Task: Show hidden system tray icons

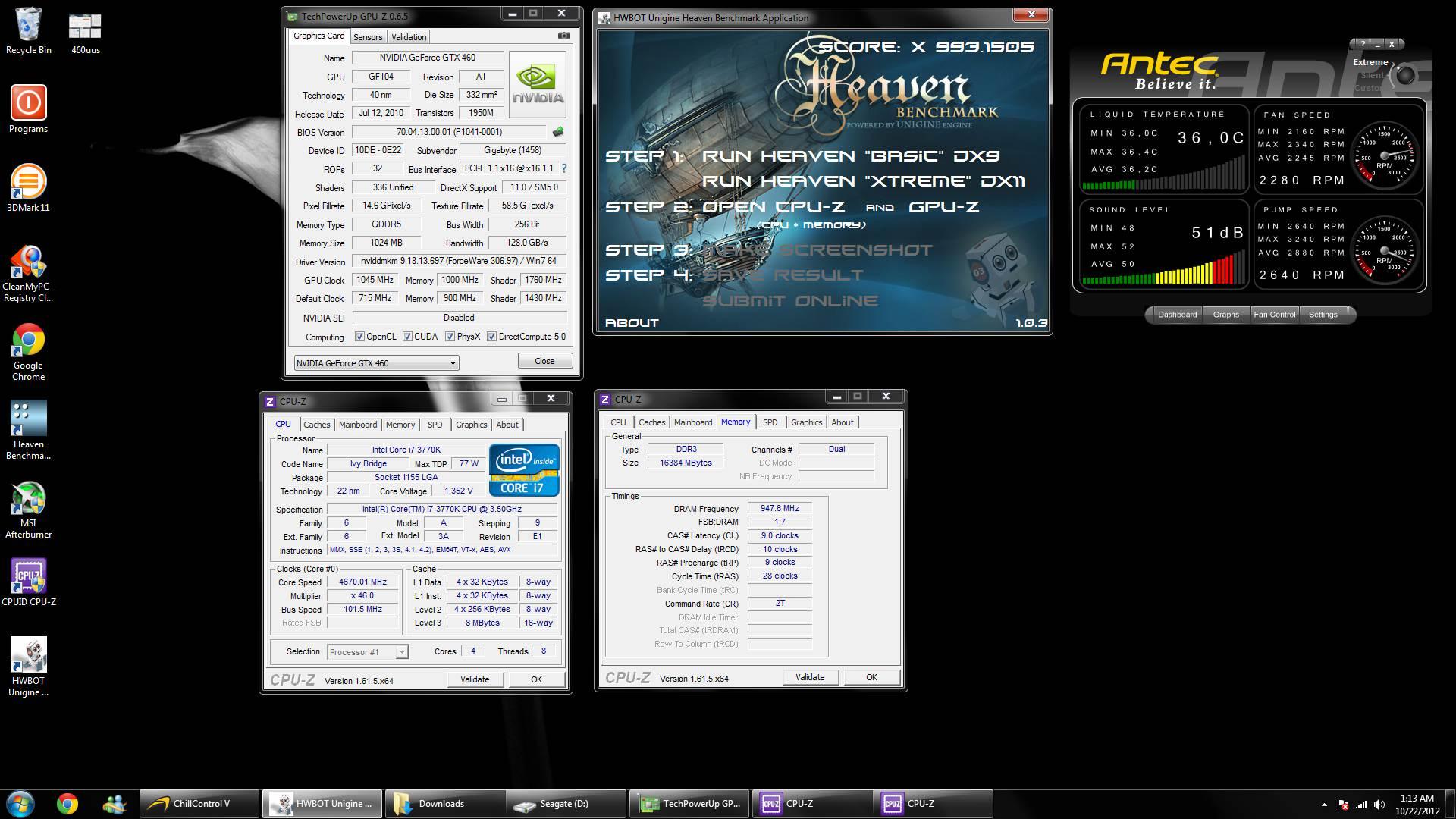Action: click(1324, 805)
